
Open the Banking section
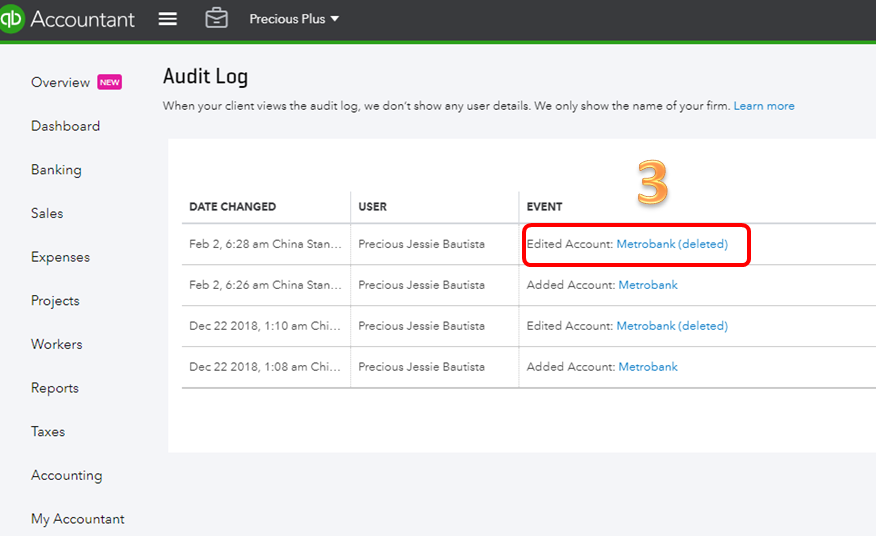(56, 170)
